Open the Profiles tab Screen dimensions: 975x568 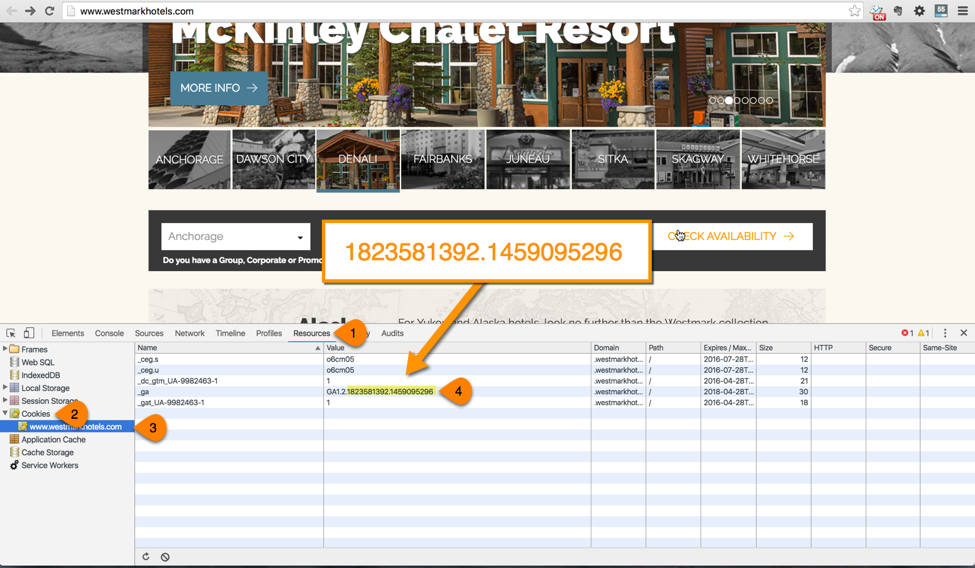click(x=269, y=333)
